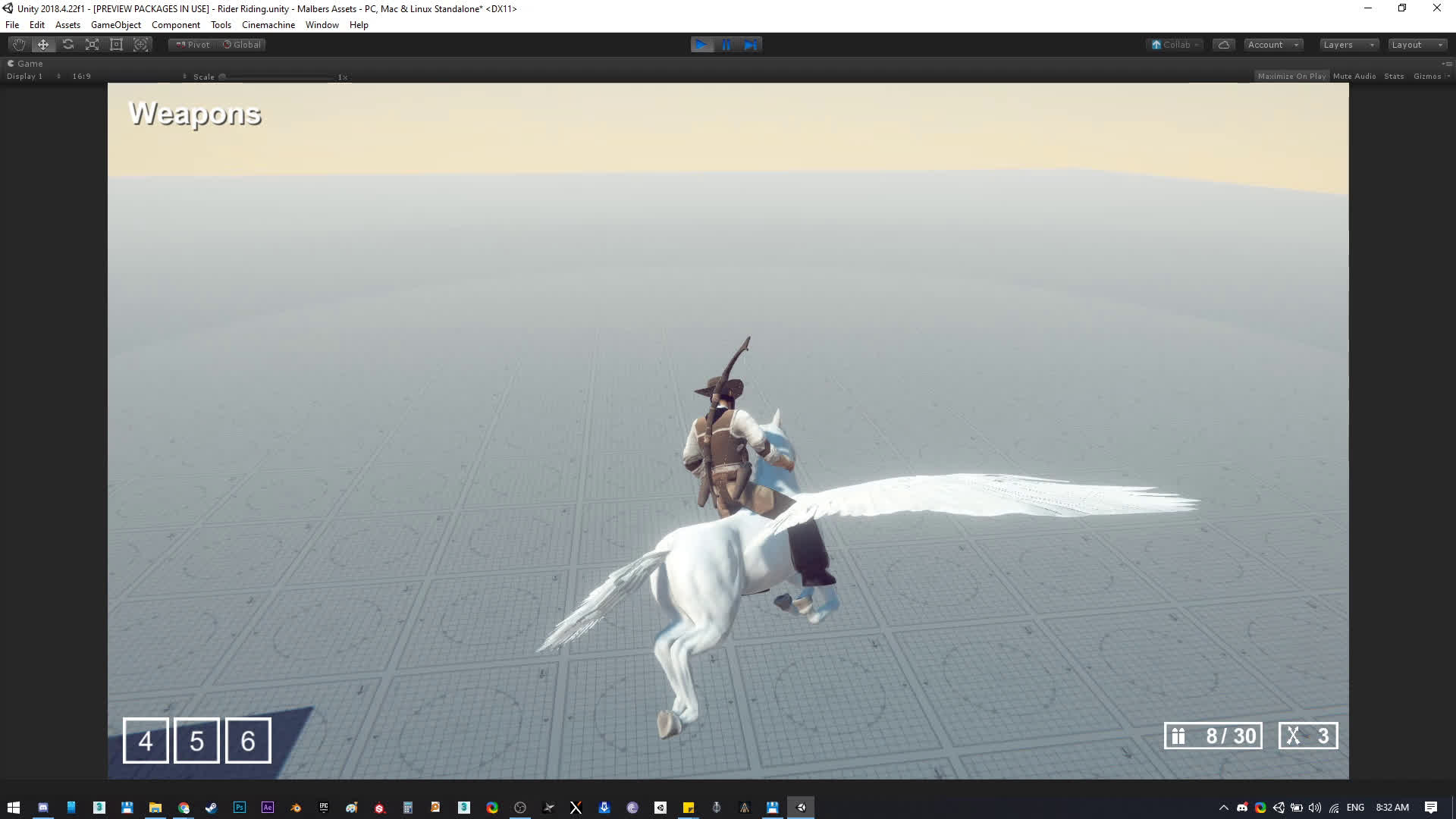The height and width of the screenshot is (819, 1456).
Task: Toggle Pivot handle position
Action: (193, 45)
